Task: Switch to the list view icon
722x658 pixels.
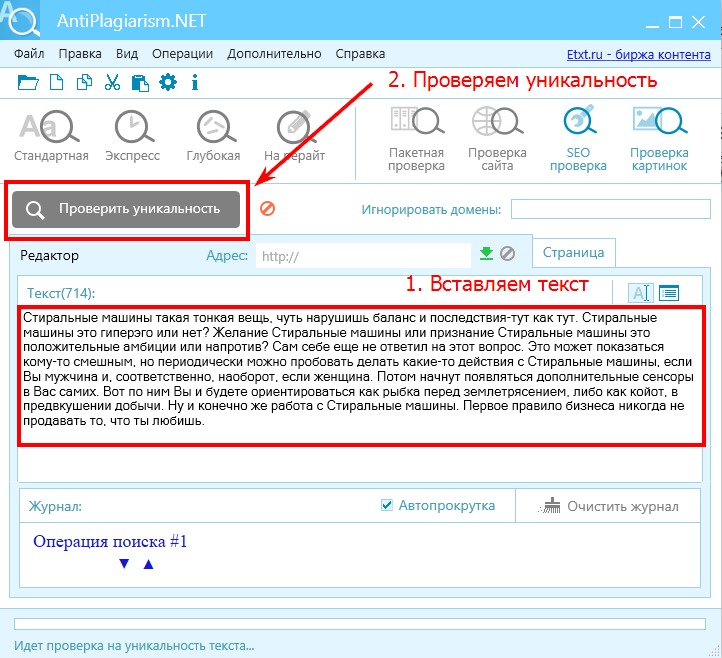Action: [x=669, y=292]
